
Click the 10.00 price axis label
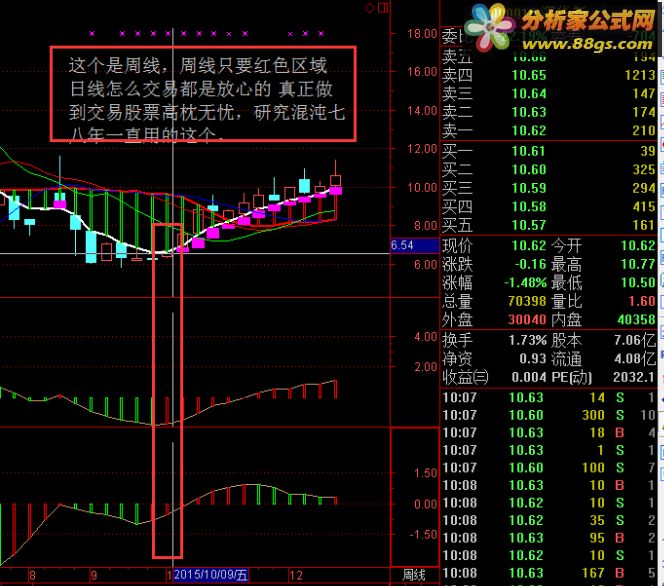(422, 188)
